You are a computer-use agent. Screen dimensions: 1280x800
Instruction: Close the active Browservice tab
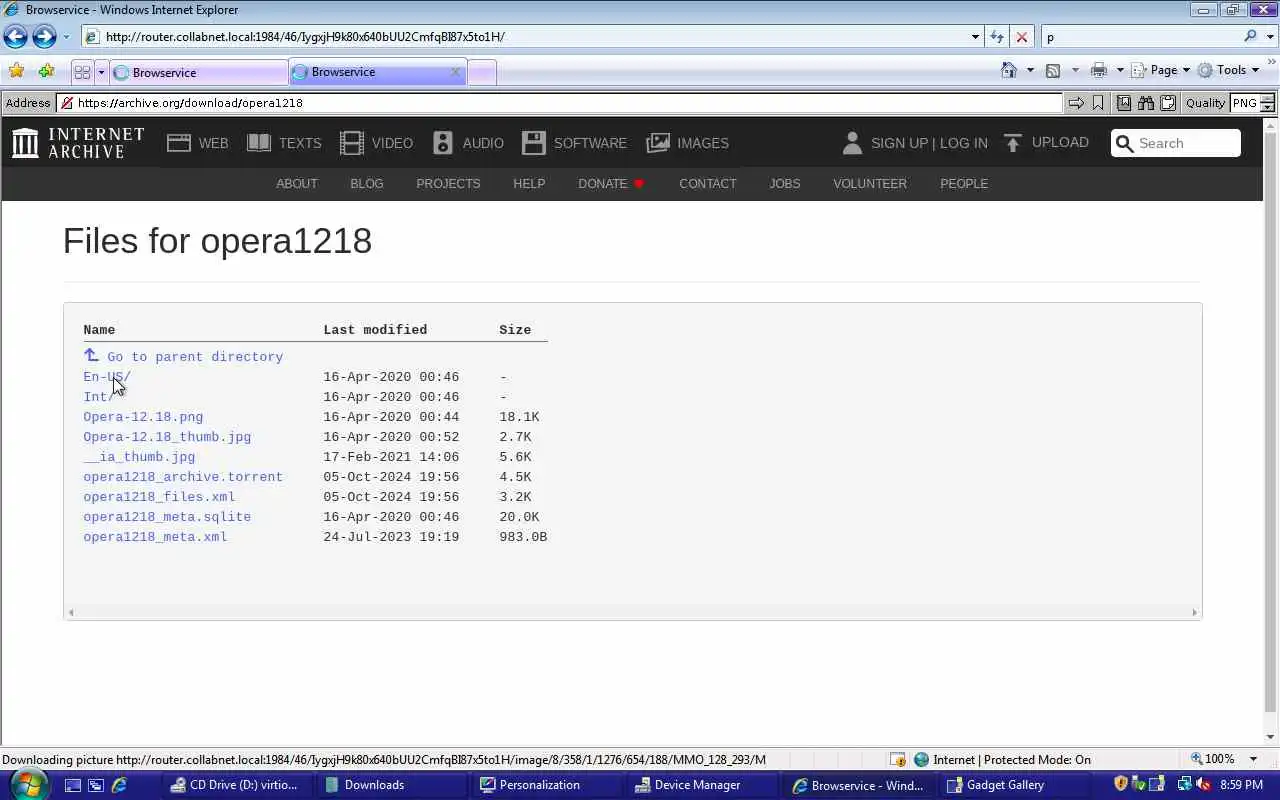coord(455,72)
